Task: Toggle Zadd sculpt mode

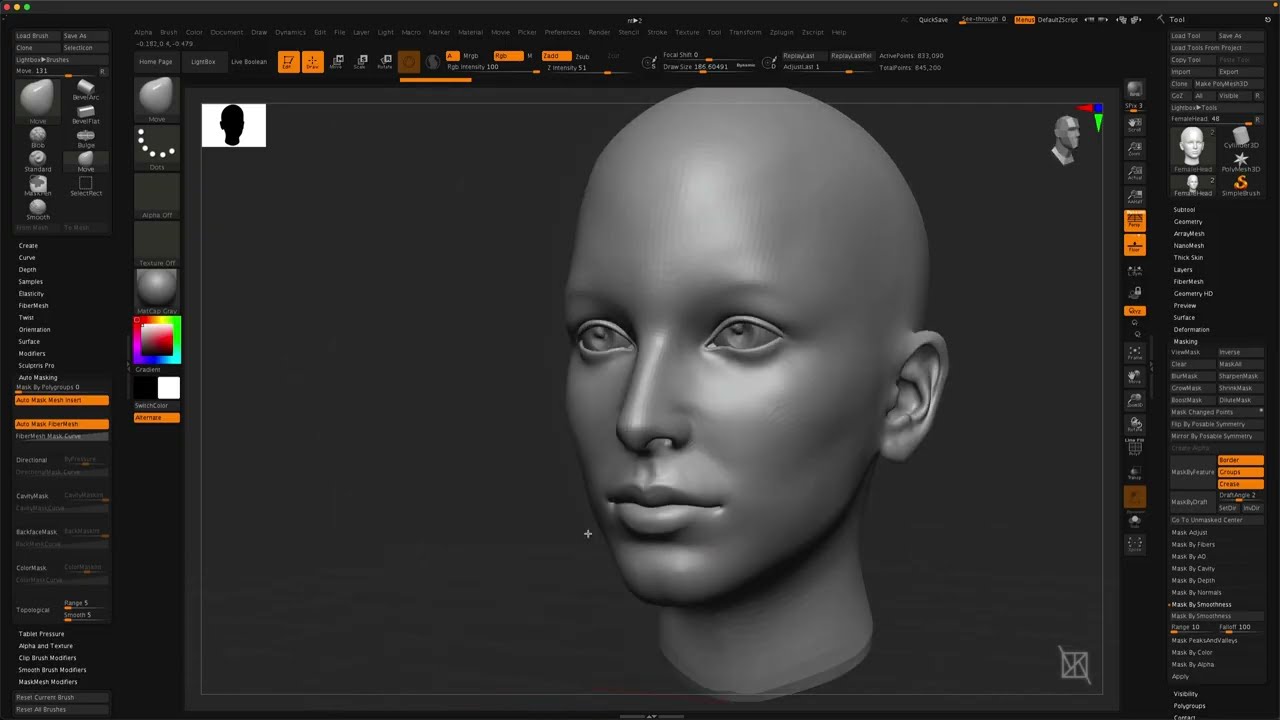Action: pyautogui.click(x=556, y=56)
